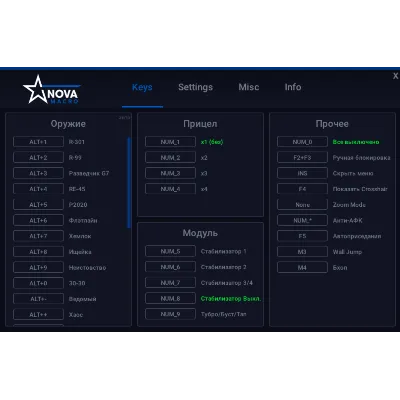Switch to the Keys tab
Image resolution: width=400 pixels, height=400 pixels.
click(x=142, y=87)
